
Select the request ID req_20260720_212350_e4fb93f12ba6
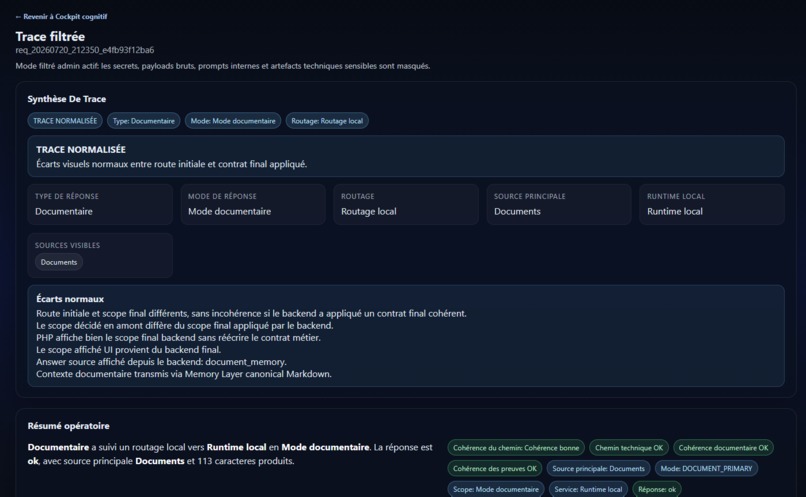[x=85, y=50]
